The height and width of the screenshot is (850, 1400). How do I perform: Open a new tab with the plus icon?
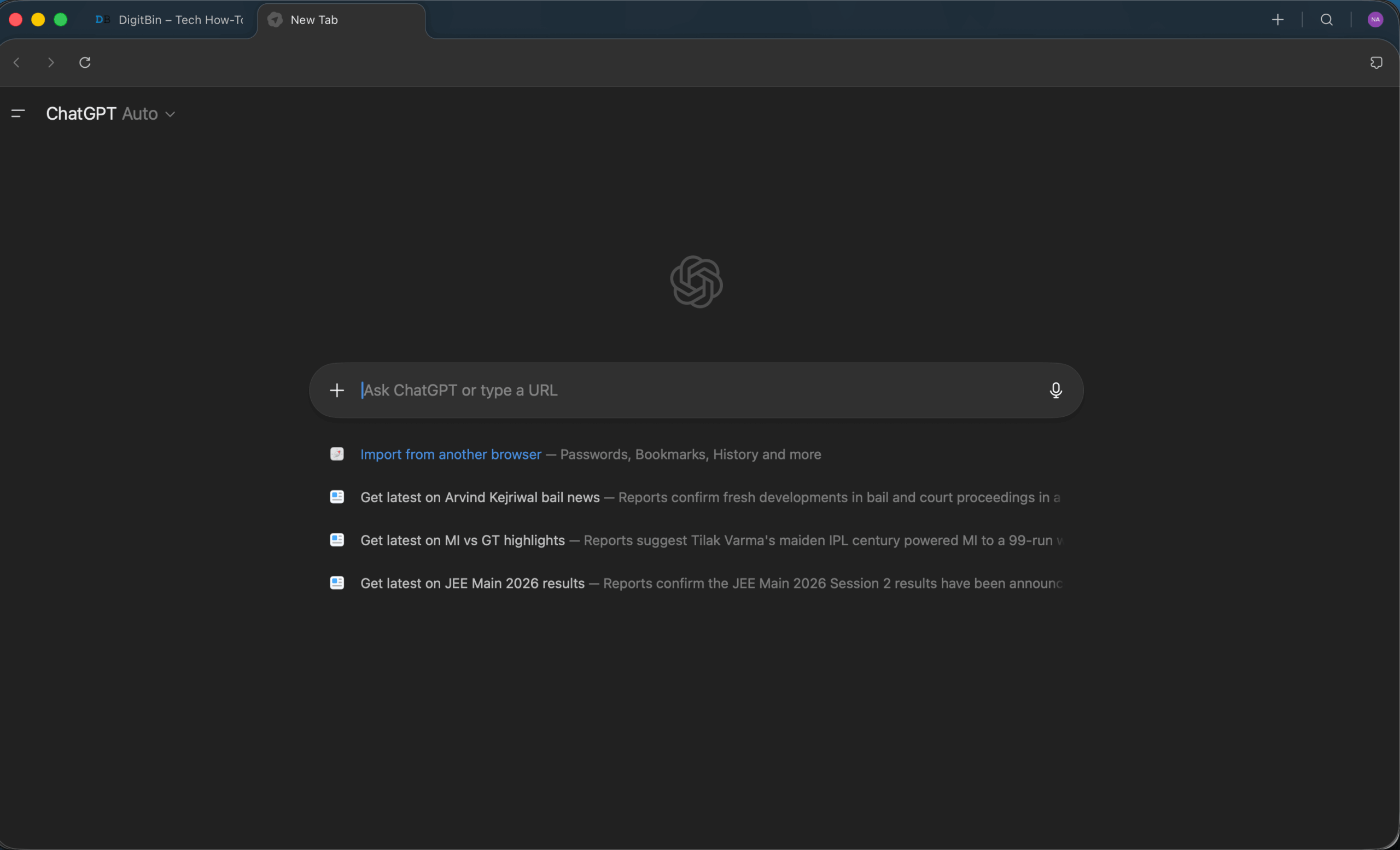pyautogui.click(x=1278, y=19)
